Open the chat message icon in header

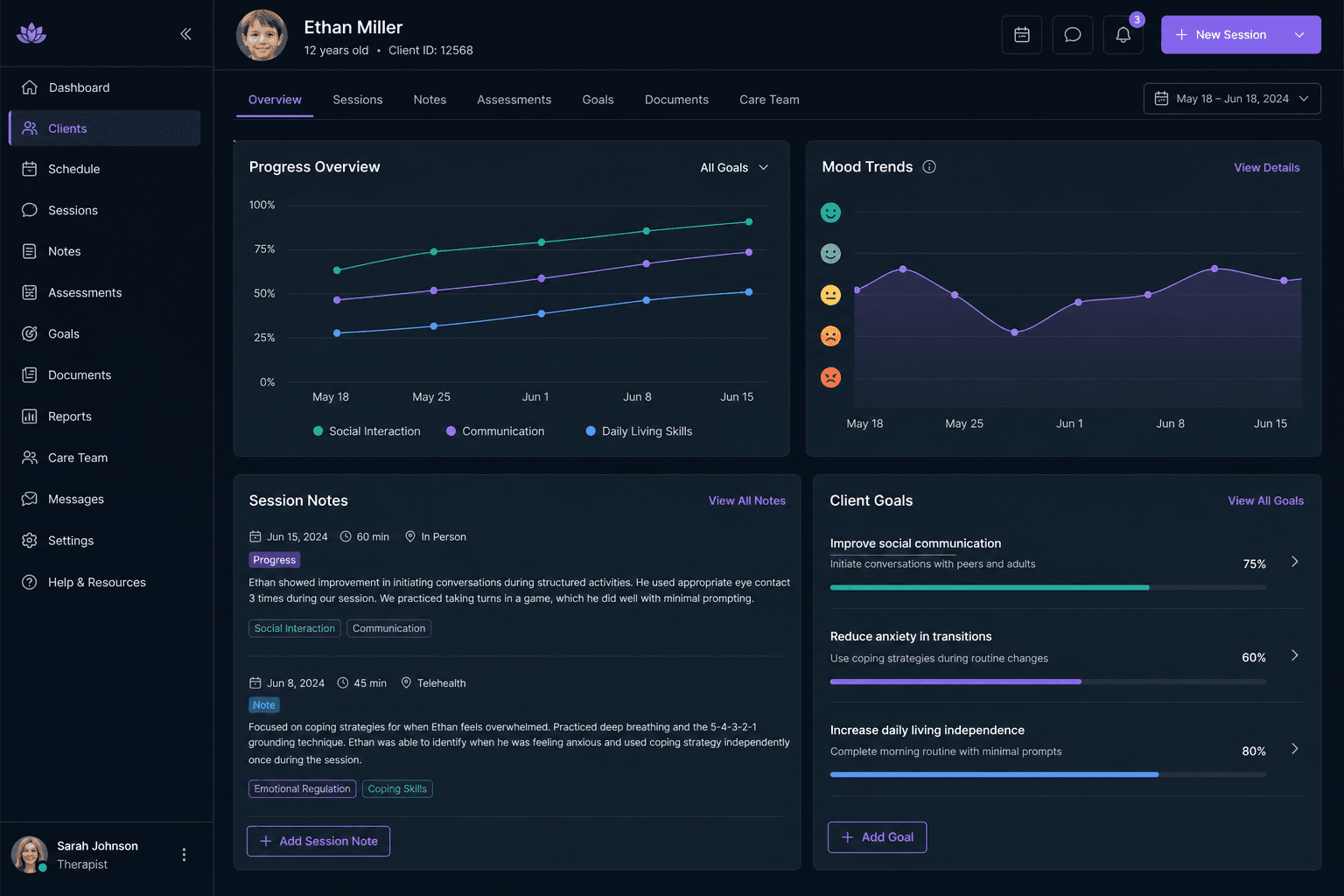coord(1073,35)
